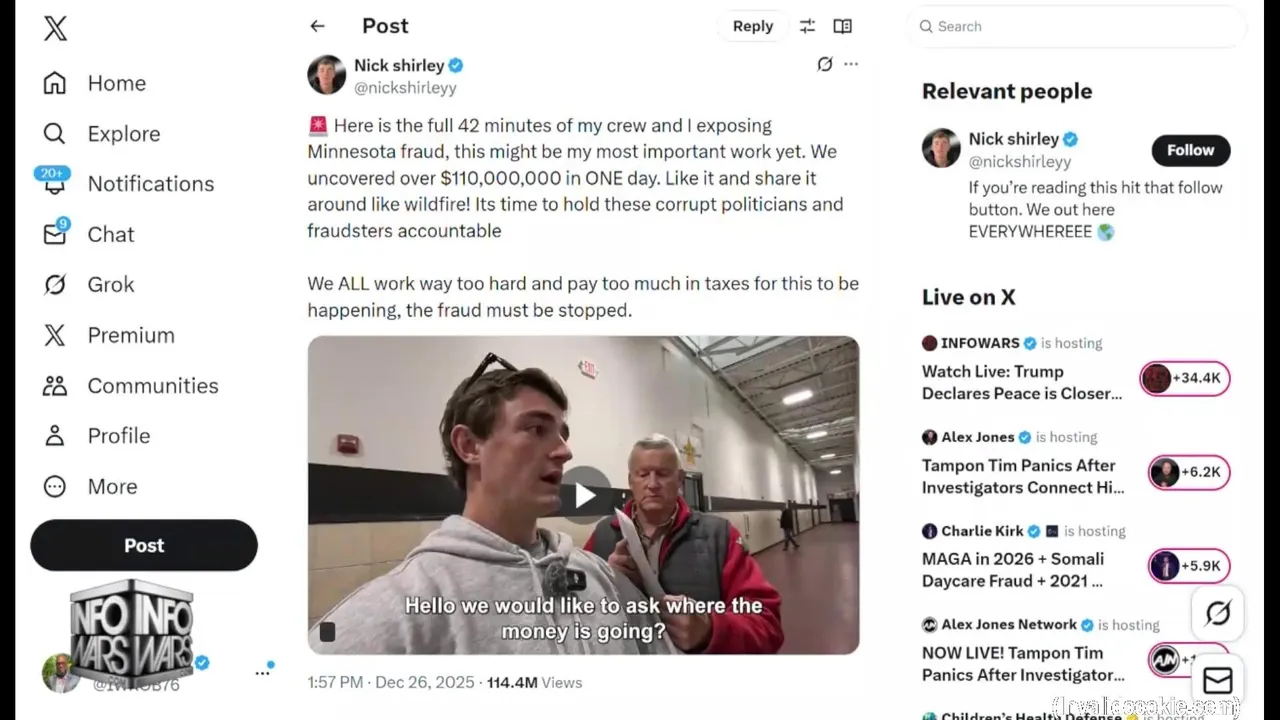This screenshot has height=720, width=1280.
Task: Open the floating Grok button
Action: (1217, 612)
